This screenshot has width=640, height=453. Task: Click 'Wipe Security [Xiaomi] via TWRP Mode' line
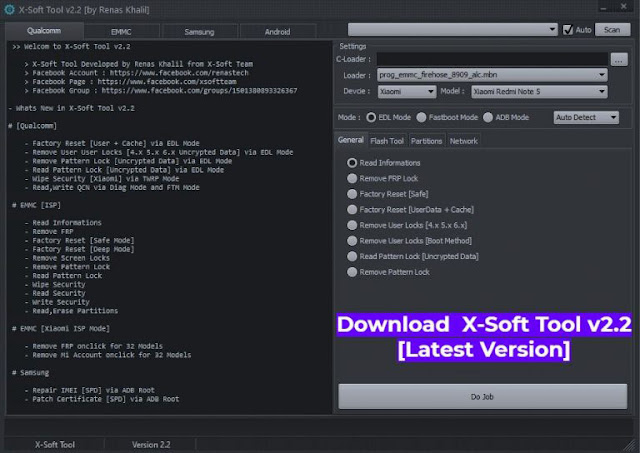102,179
